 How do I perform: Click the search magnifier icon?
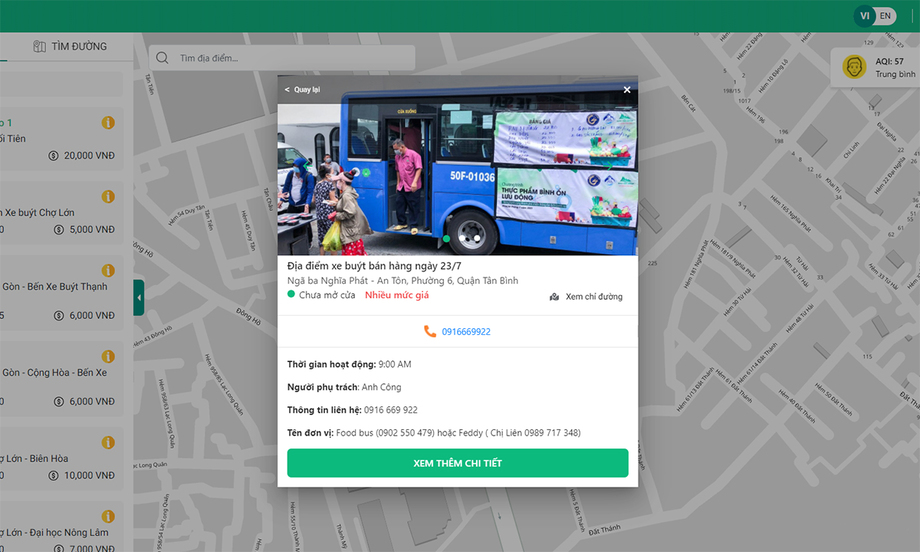163,58
